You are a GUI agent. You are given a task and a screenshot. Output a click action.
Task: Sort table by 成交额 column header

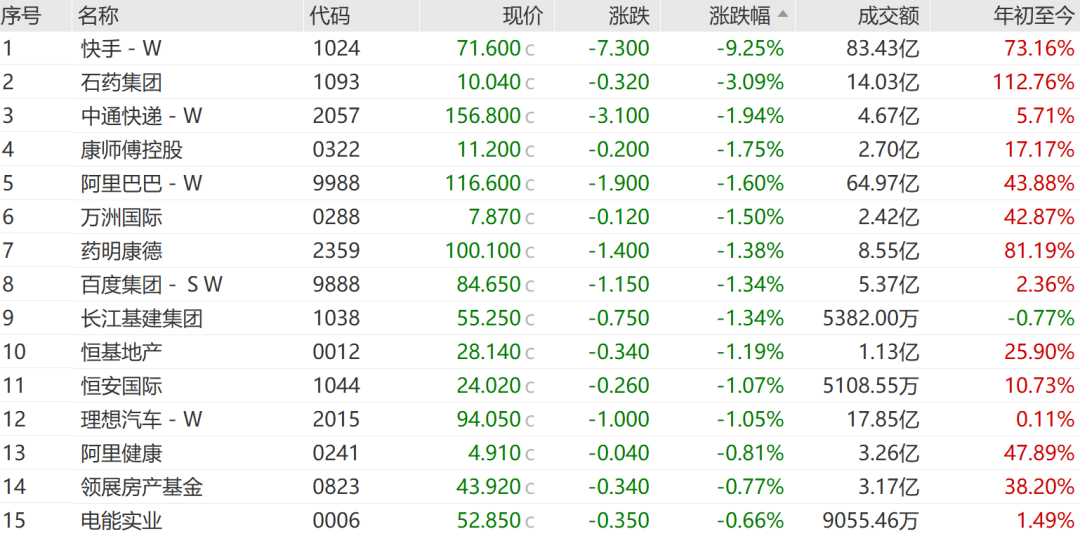point(889,15)
